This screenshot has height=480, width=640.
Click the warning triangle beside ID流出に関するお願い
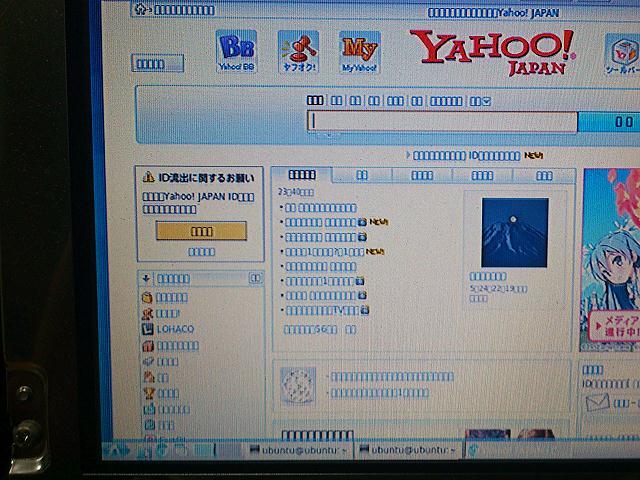(149, 177)
